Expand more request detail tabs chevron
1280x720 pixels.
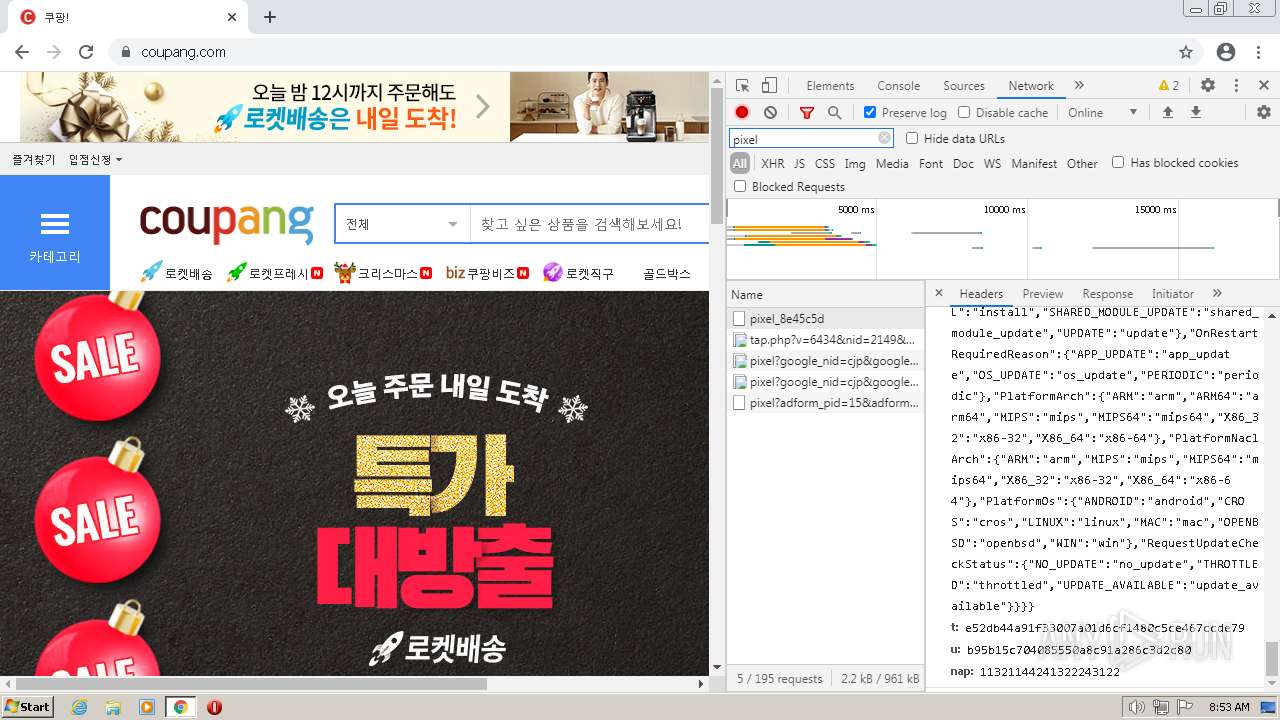click(x=1217, y=293)
